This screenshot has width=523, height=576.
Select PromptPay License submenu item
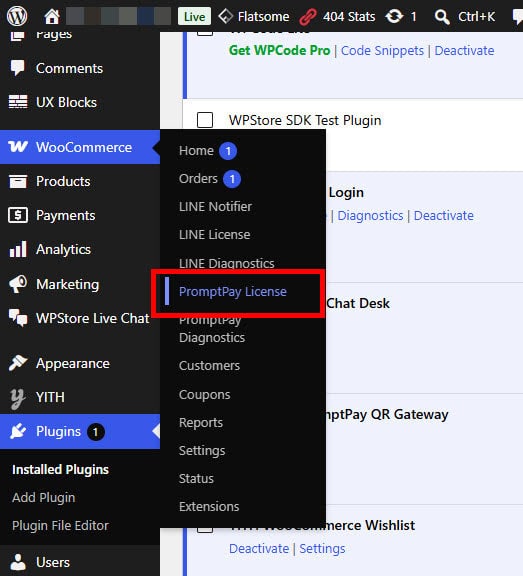point(232,292)
